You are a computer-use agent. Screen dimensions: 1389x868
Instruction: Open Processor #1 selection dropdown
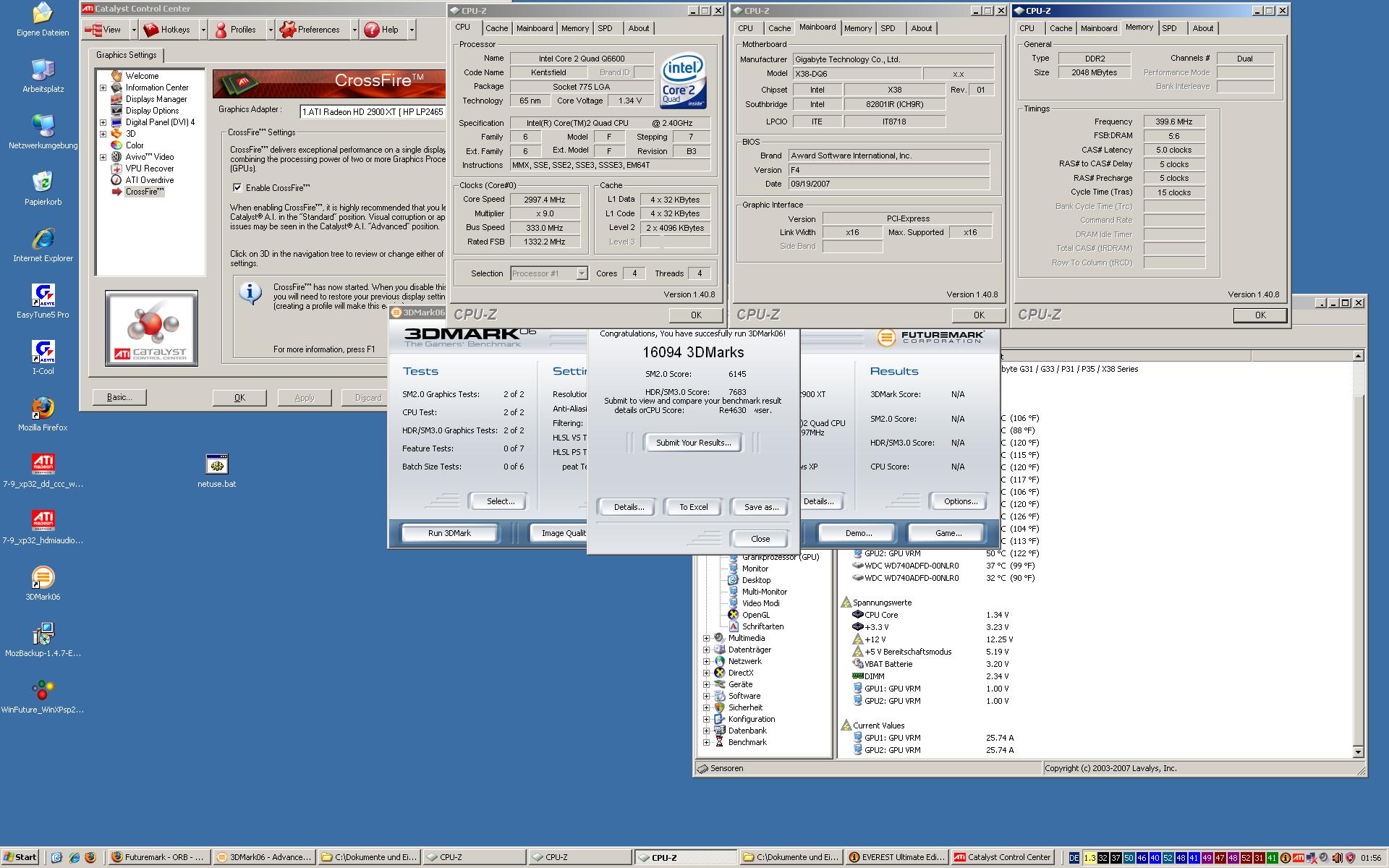click(x=582, y=273)
